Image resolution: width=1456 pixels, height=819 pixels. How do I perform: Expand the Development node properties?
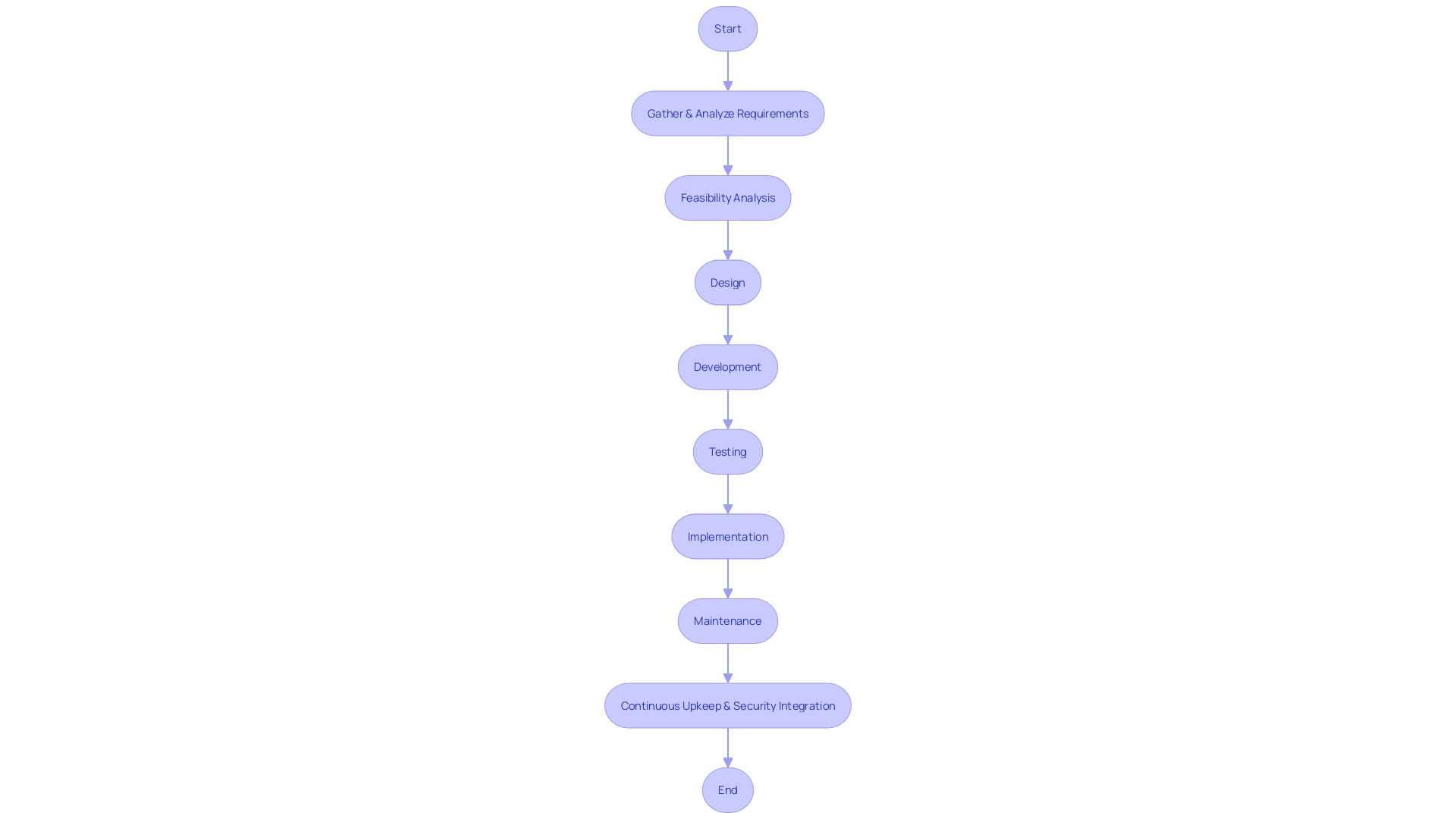tap(728, 366)
